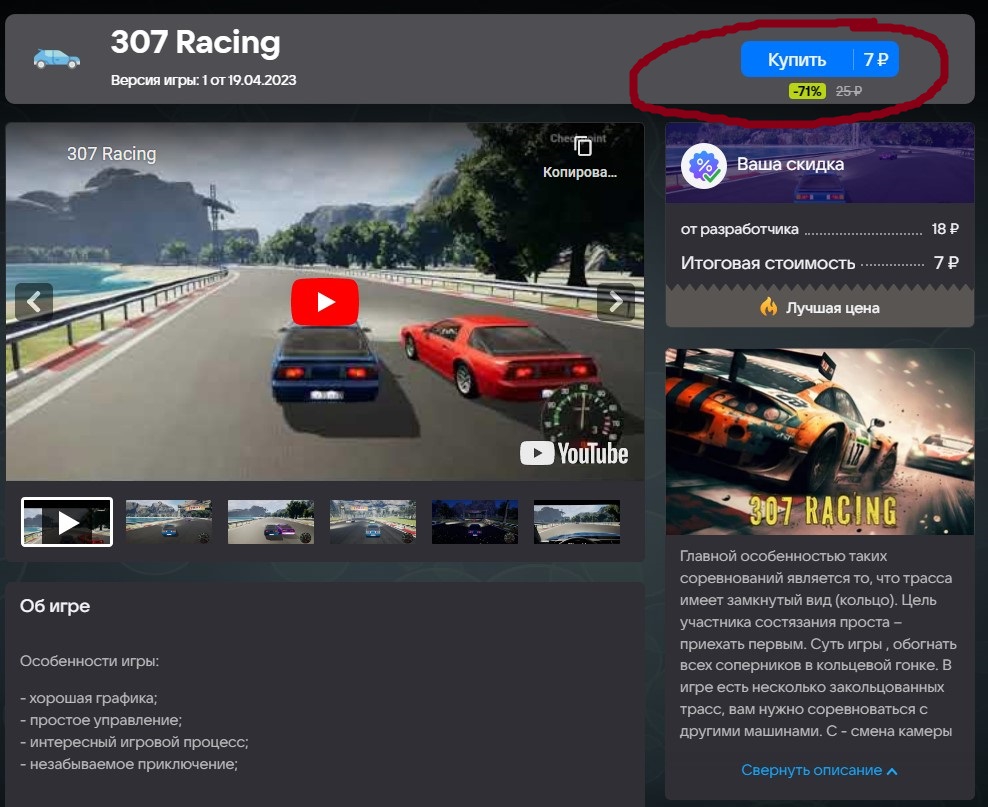Select the video thumbnail with play arrow
This screenshot has height=807, width=988.
[x=67, y=522]
